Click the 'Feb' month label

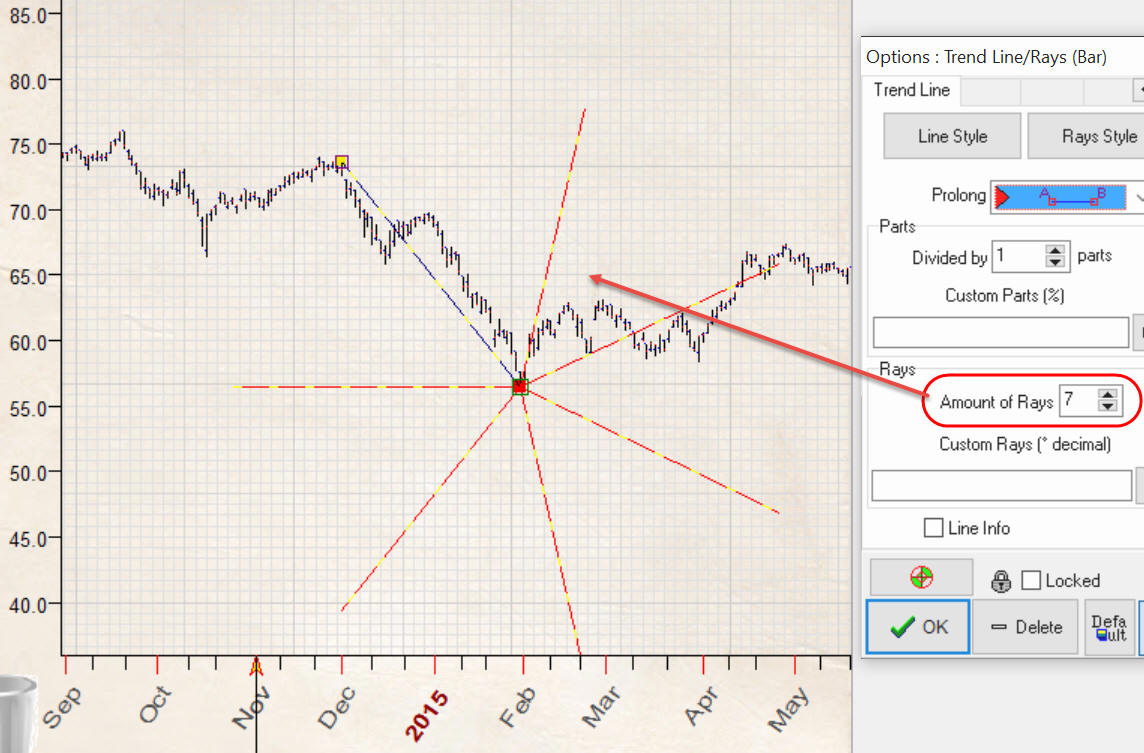pos(517,707)
